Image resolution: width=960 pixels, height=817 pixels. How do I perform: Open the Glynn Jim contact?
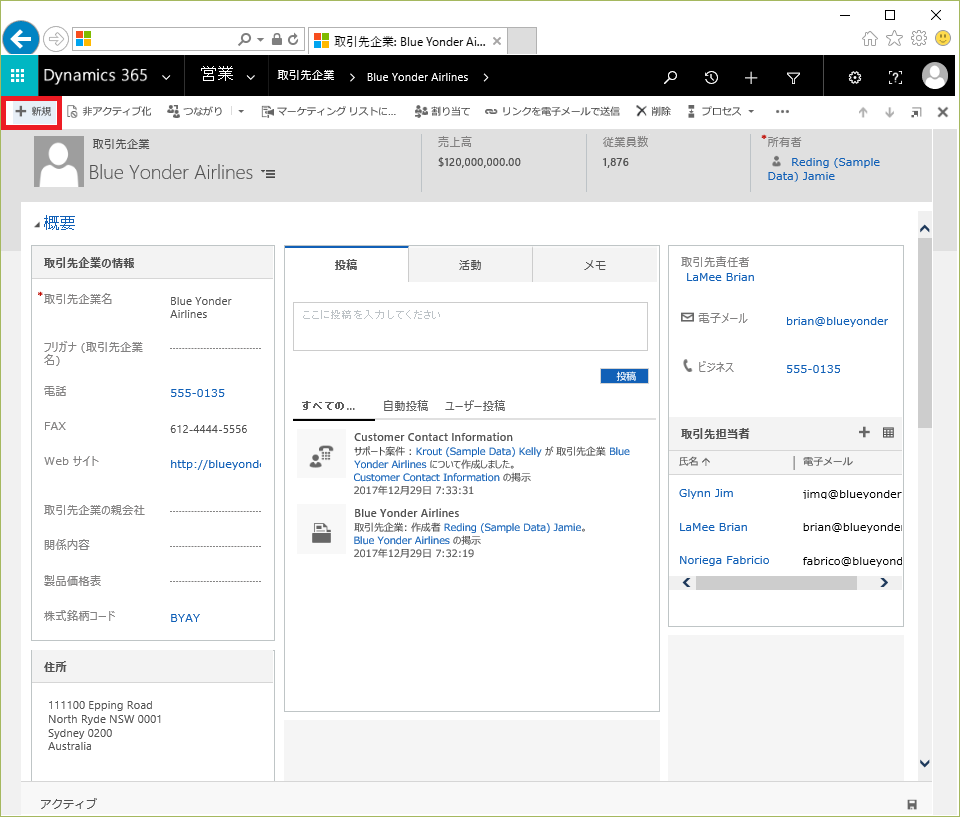pos(706,494)
